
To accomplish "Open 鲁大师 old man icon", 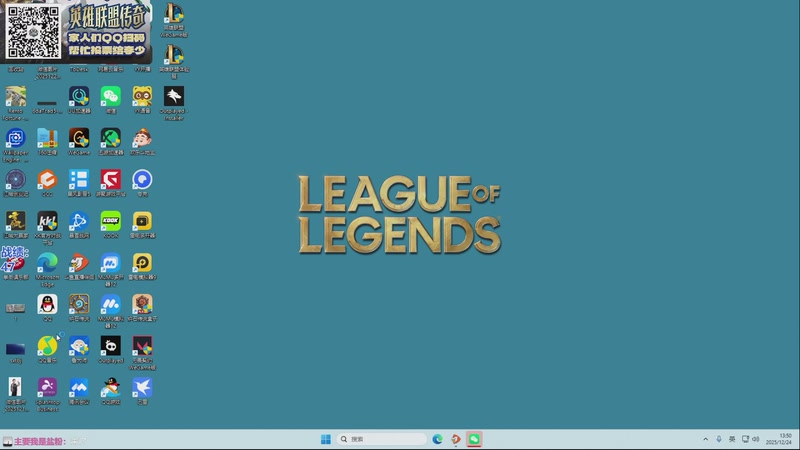I will (79, 346).
